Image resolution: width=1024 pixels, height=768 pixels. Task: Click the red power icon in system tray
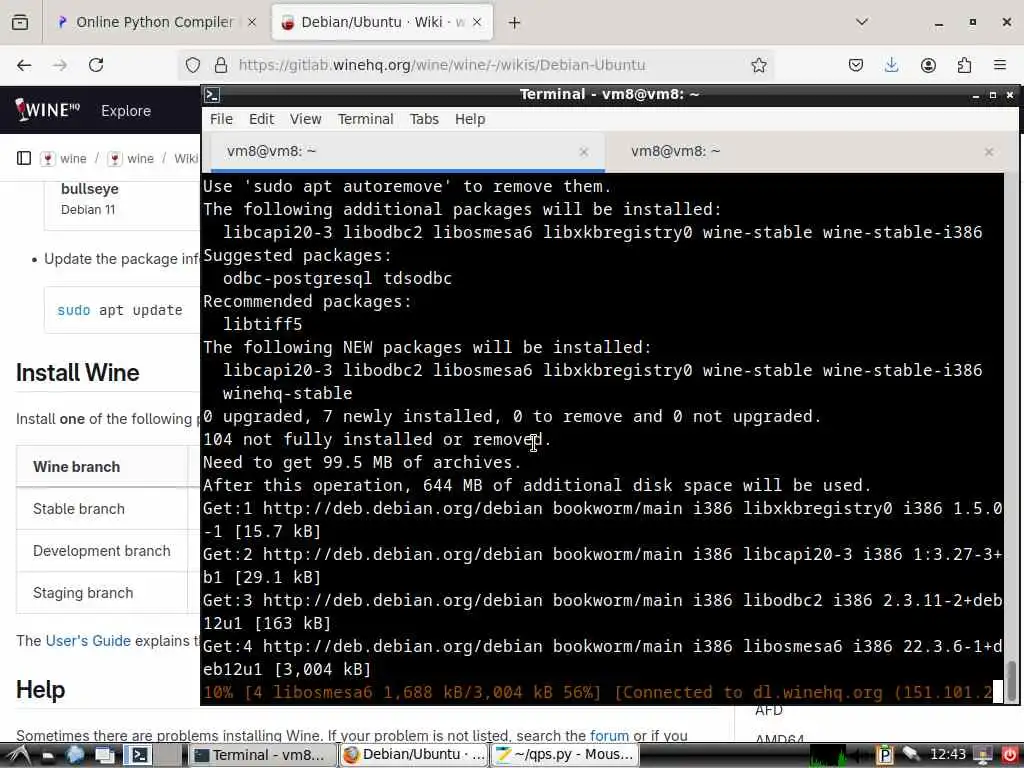1009,755
